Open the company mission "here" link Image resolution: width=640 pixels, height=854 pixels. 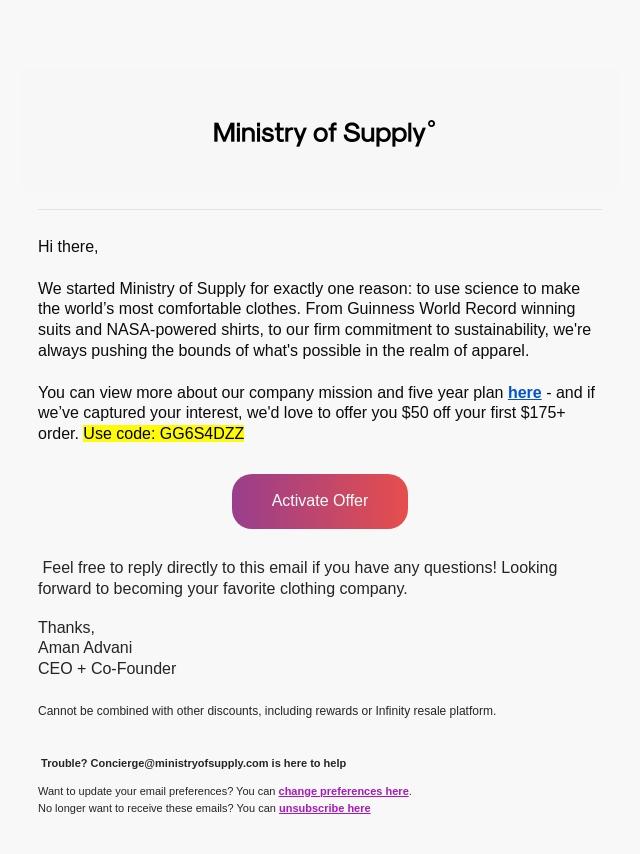524,393
